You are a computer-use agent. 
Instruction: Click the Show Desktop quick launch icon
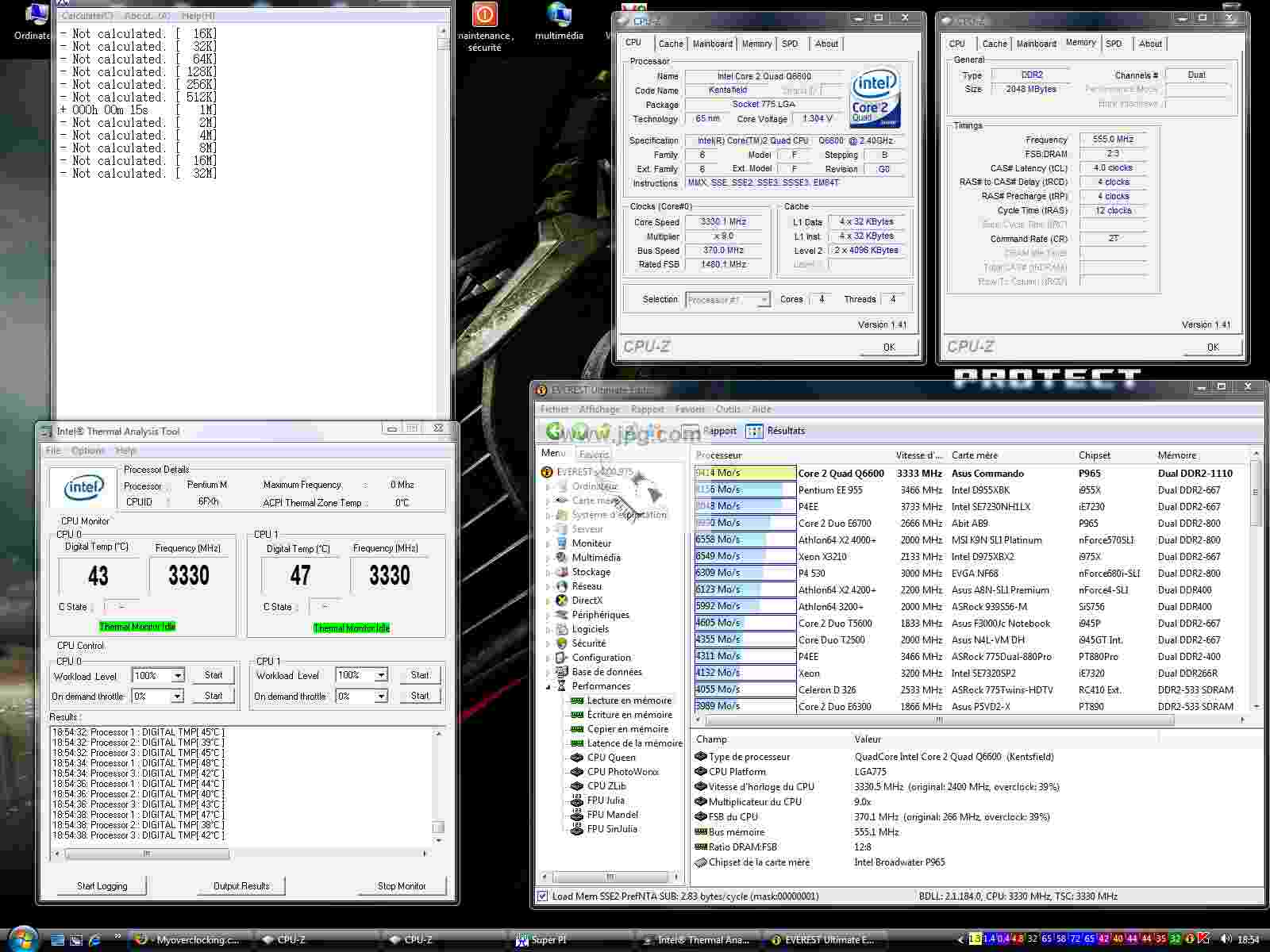[58, 940]
